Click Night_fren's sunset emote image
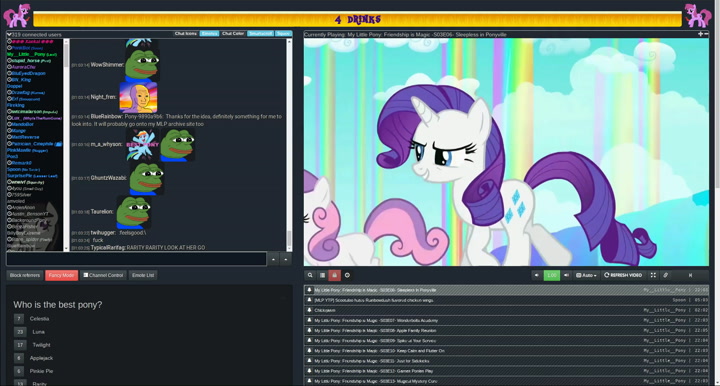 tap(138, 97)
